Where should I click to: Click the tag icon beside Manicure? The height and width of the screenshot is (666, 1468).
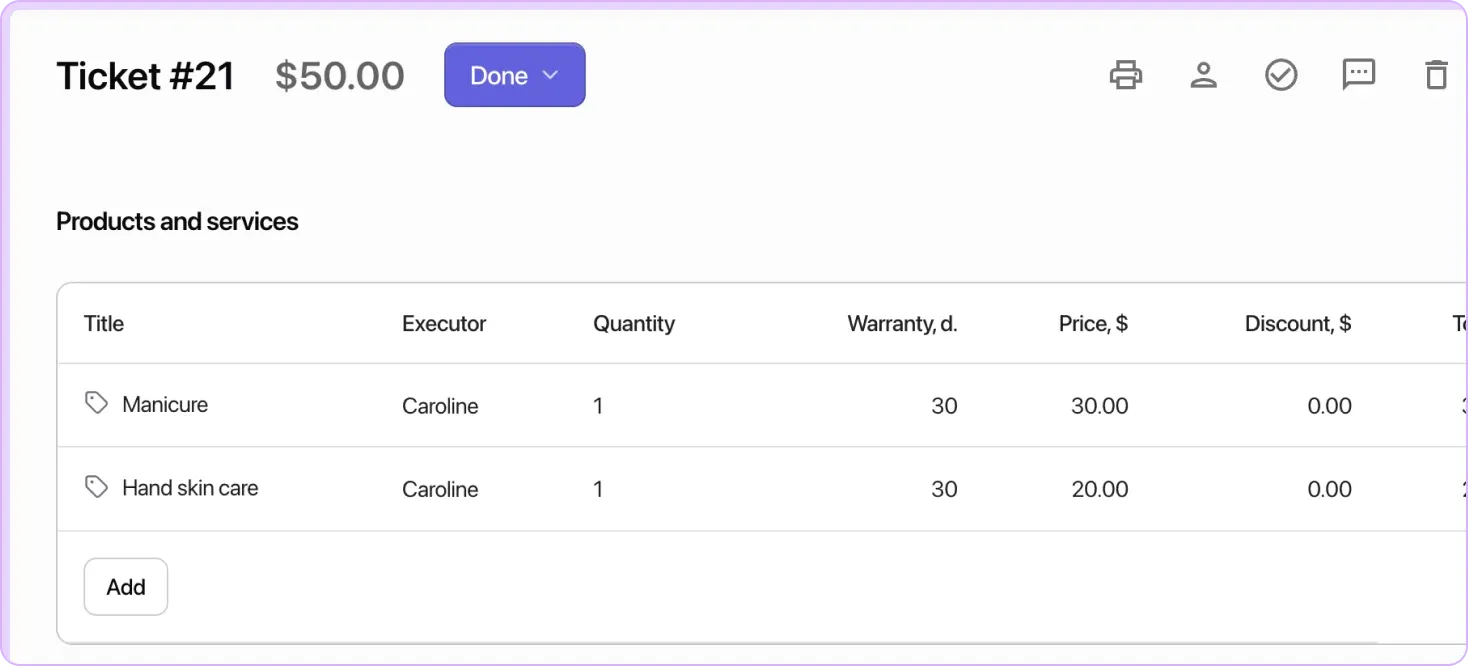(x=96, y=402)
